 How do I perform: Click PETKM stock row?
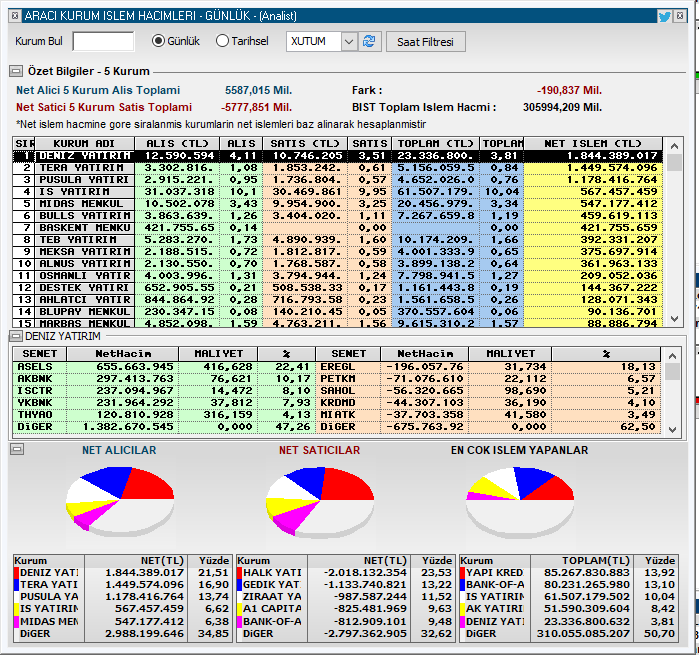click(488, 379)
